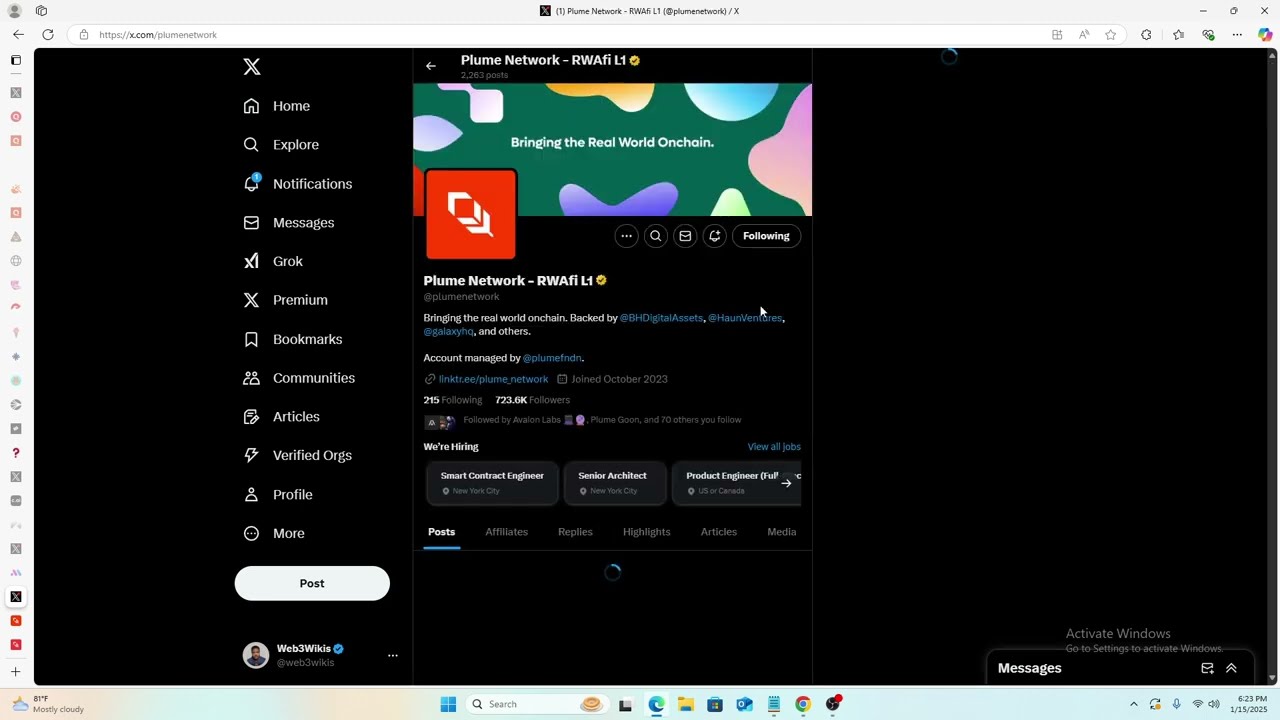Show hidden system tray icons

pyautogui.click(x=1133, y=704)
